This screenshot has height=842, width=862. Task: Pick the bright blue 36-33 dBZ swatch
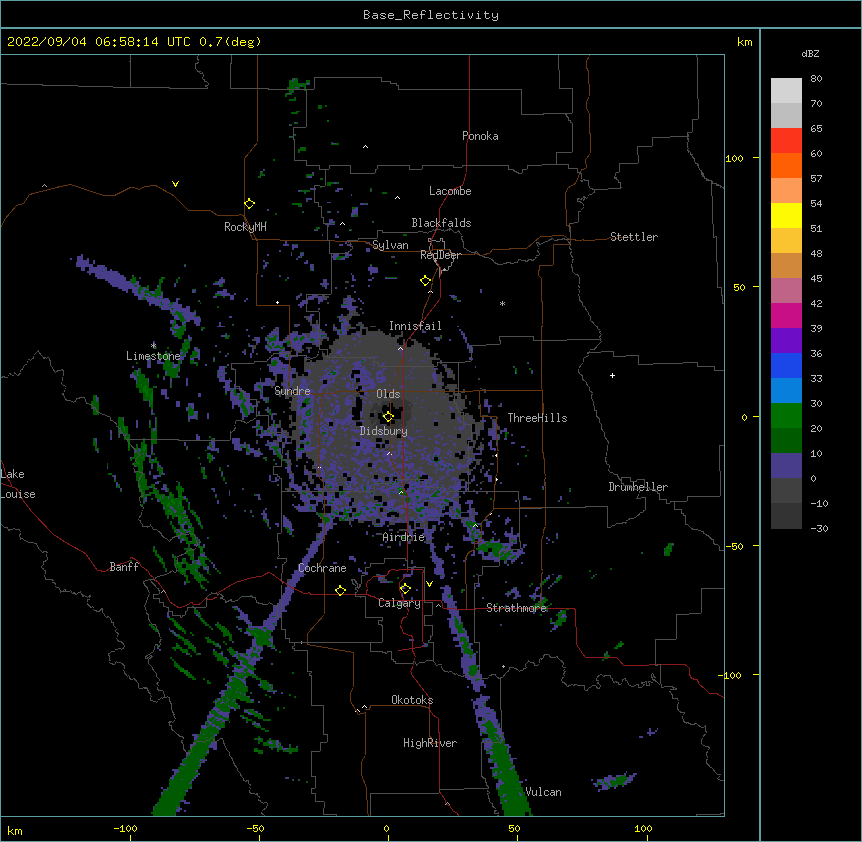point(786,365)
